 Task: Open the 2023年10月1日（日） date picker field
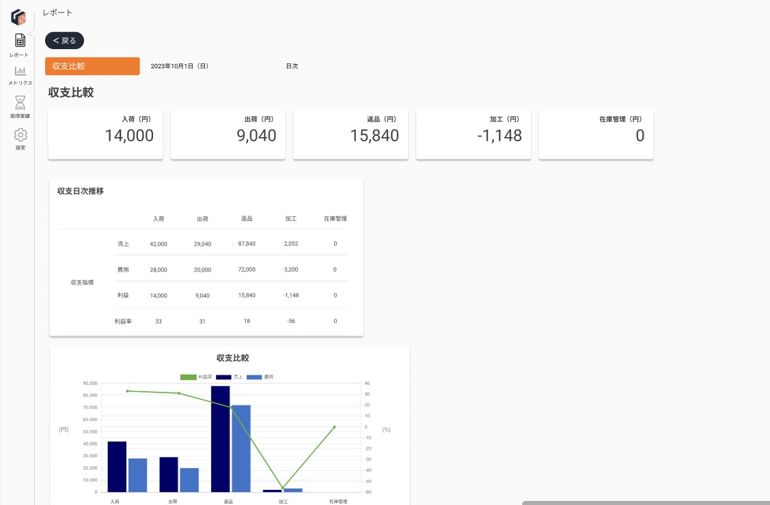(179, 66)
